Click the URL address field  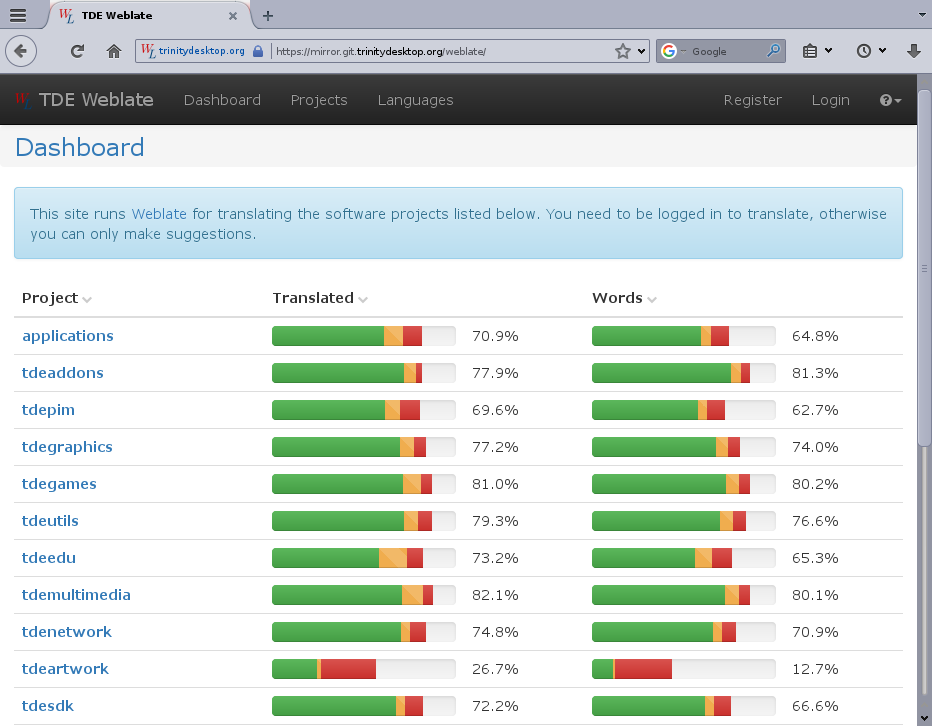click(x=443, y=51)
